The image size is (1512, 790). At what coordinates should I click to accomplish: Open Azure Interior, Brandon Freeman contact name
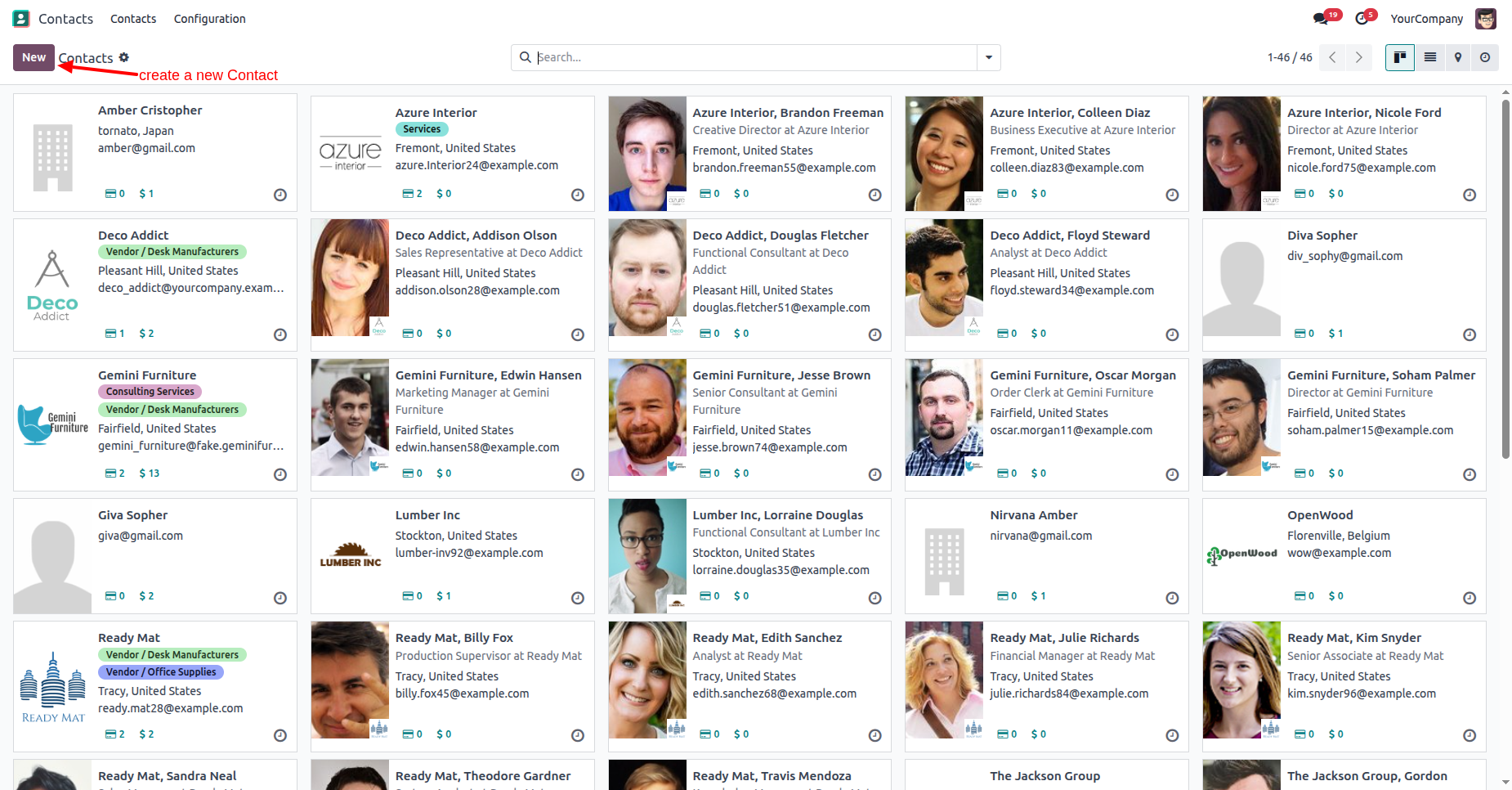tap(788, 113)
